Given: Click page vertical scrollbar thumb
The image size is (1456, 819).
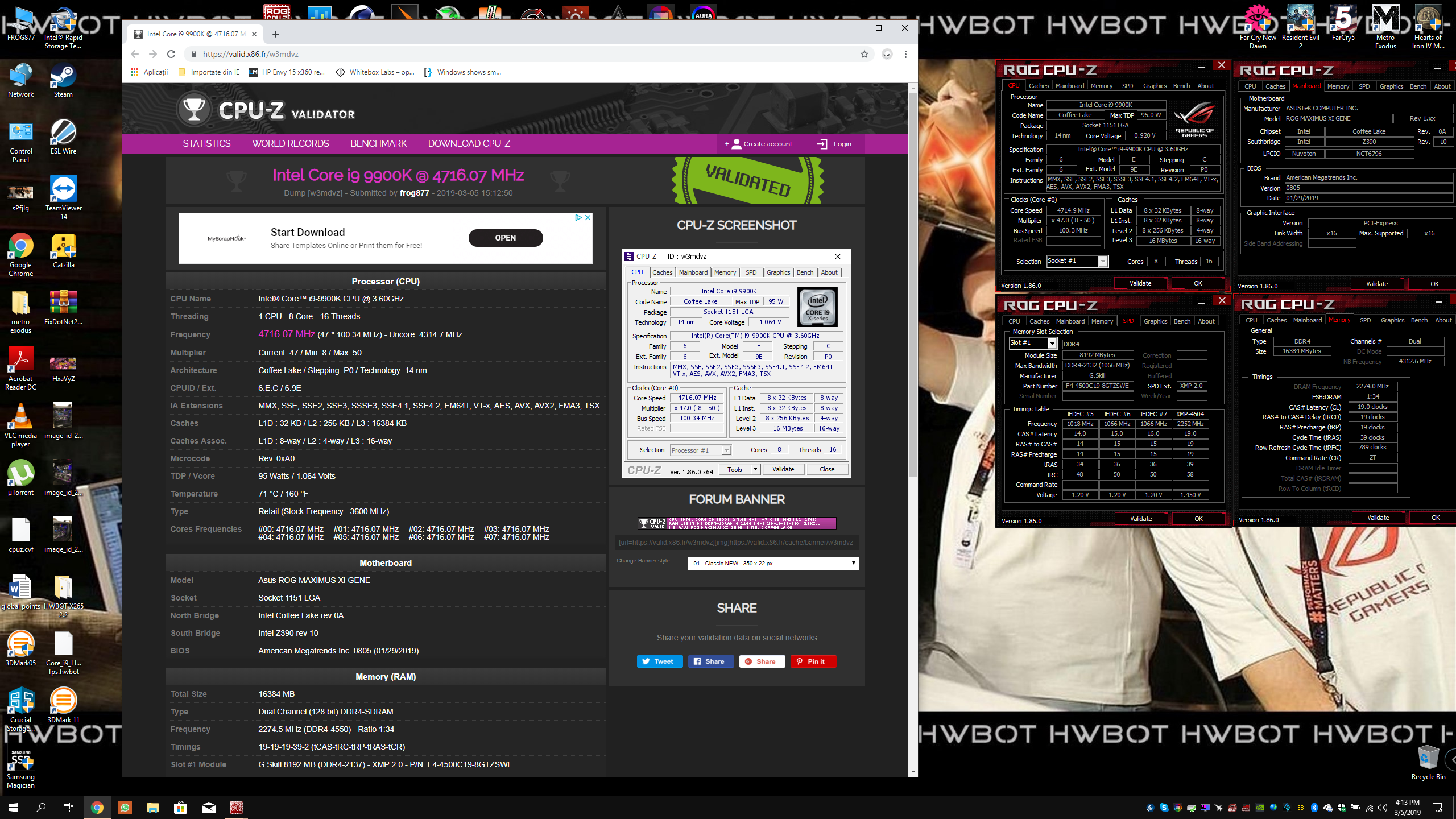Looking at the screenshot, I should point(913,284).
